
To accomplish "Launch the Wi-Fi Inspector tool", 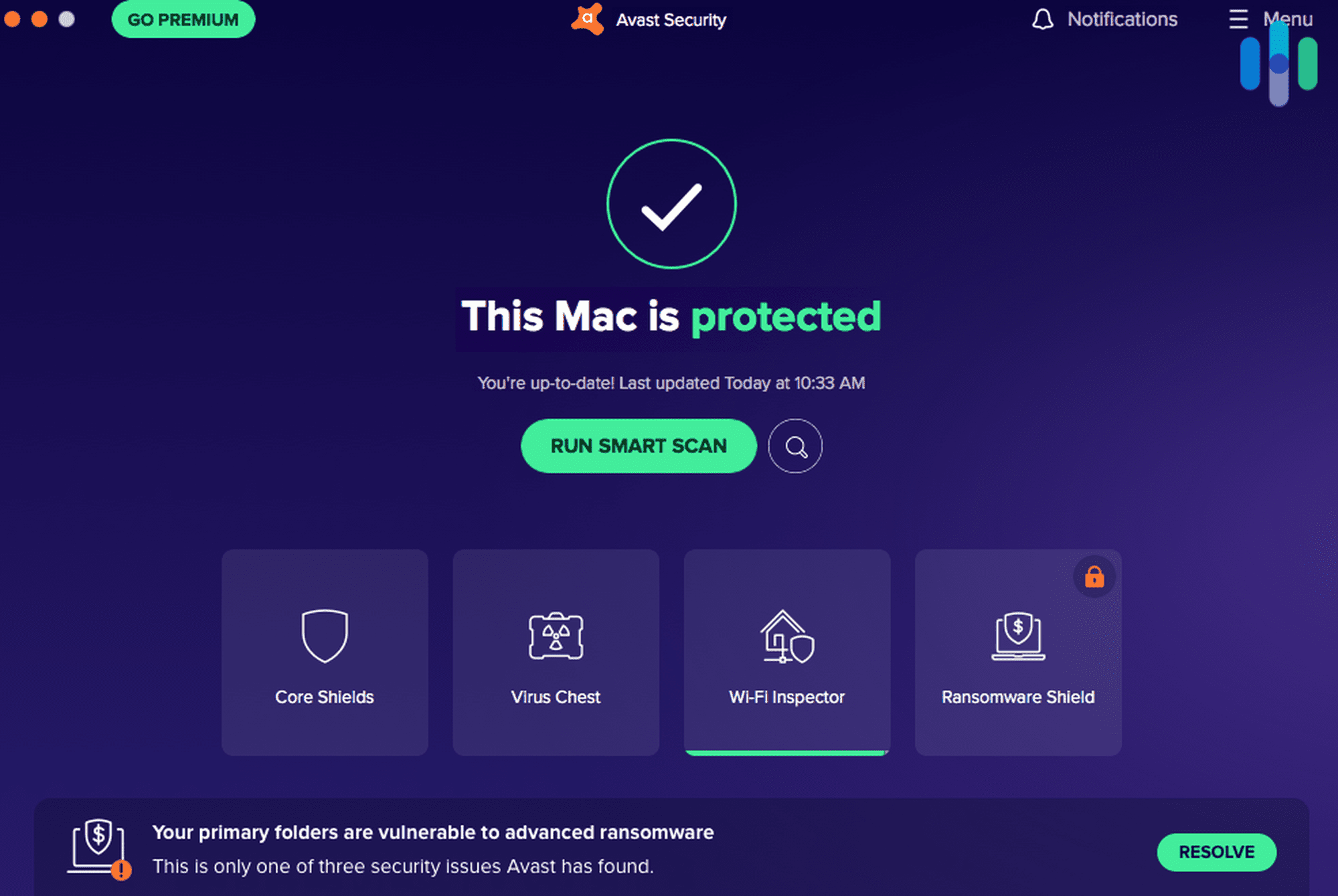I will 786,651.
